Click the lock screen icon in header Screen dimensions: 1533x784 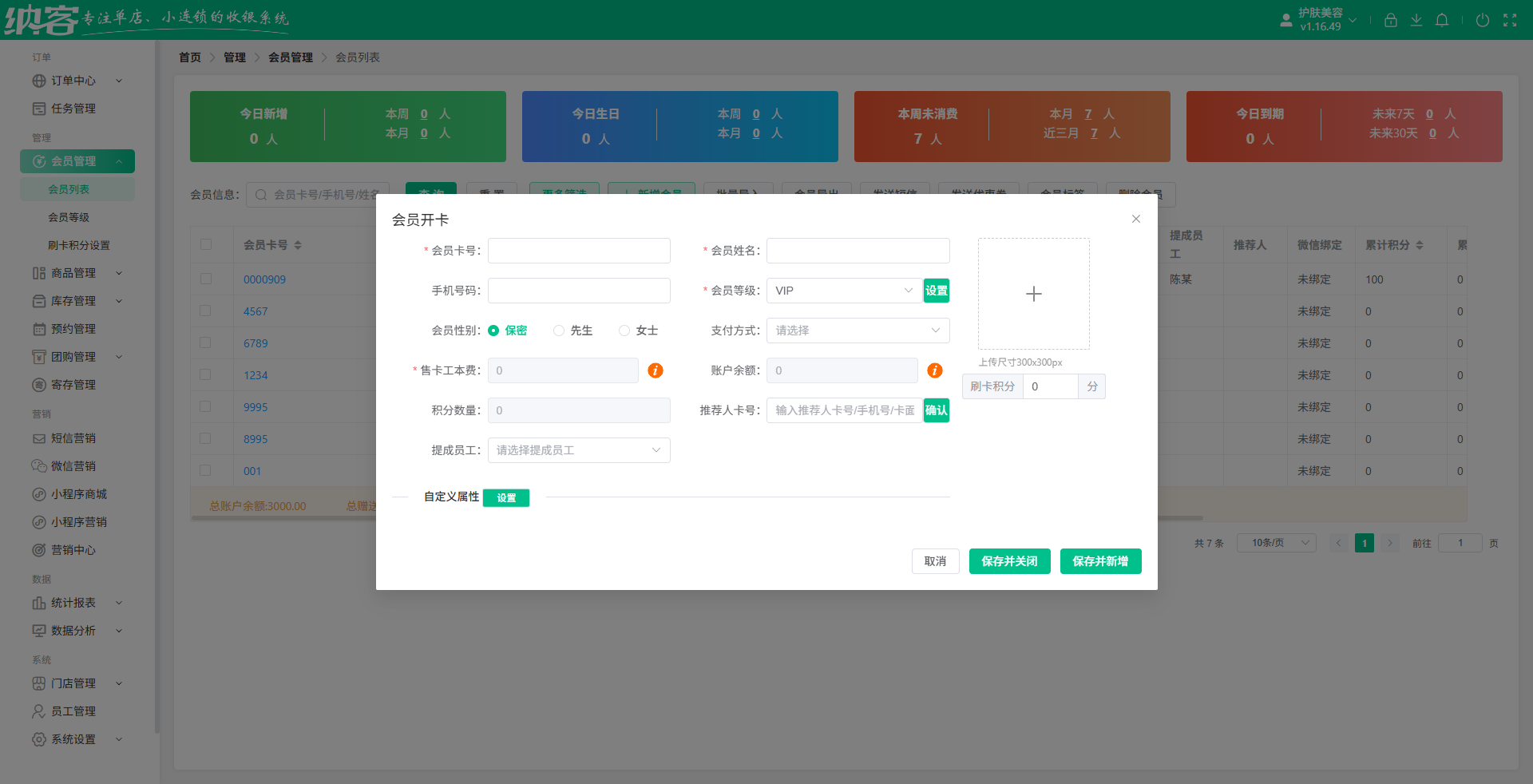1390,20
